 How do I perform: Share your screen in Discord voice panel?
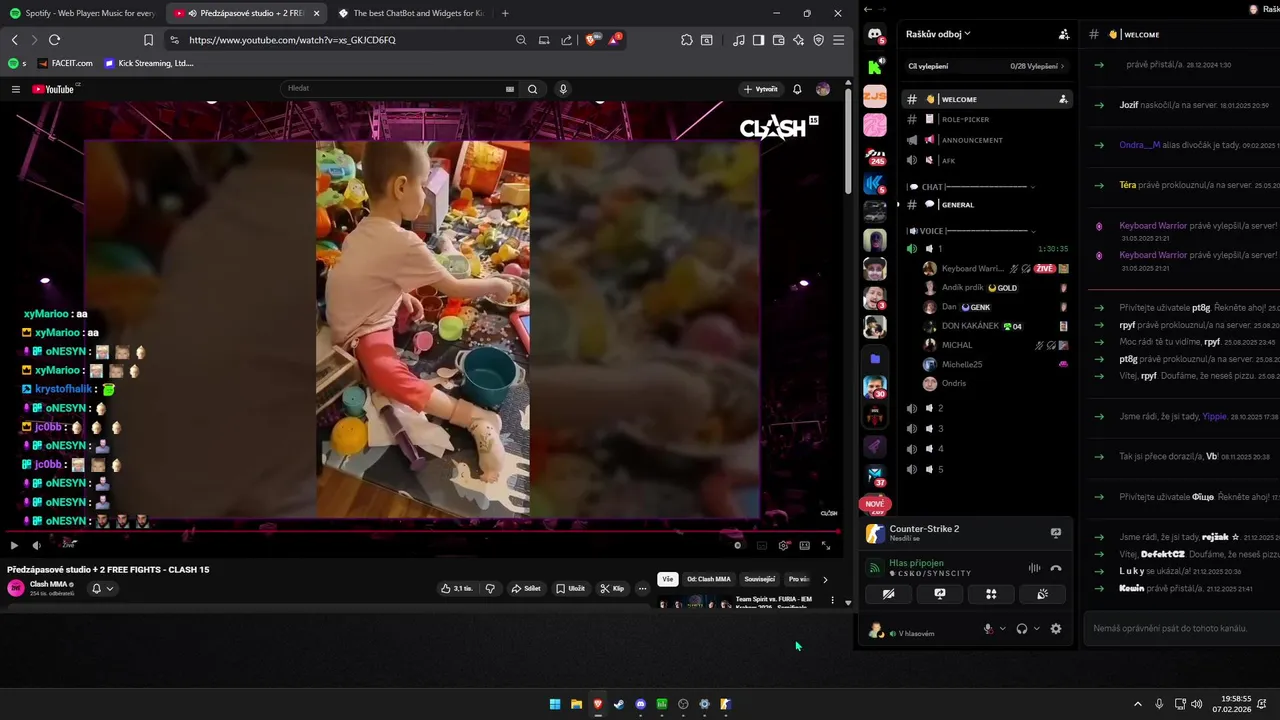pyautogui.click(x=940, y=594)
